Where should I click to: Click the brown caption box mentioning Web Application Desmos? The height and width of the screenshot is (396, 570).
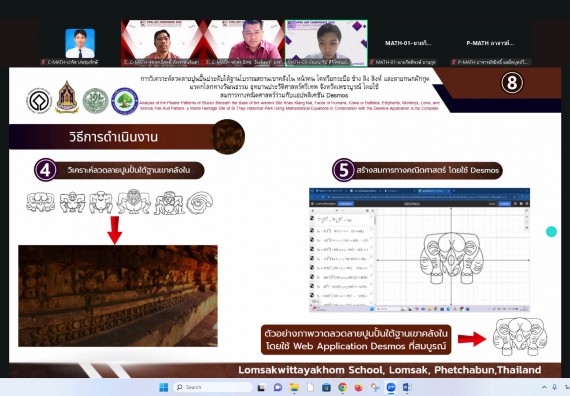356,340
